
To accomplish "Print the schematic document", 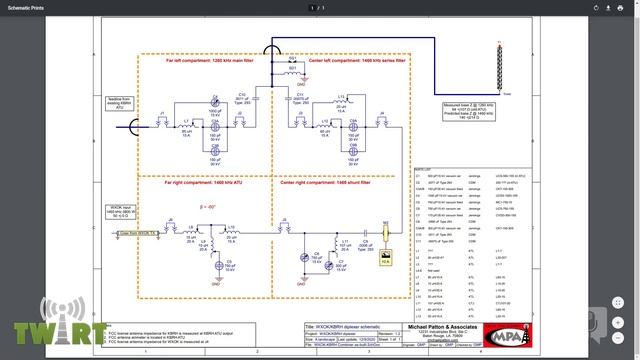I will click(x=620, y=8).
